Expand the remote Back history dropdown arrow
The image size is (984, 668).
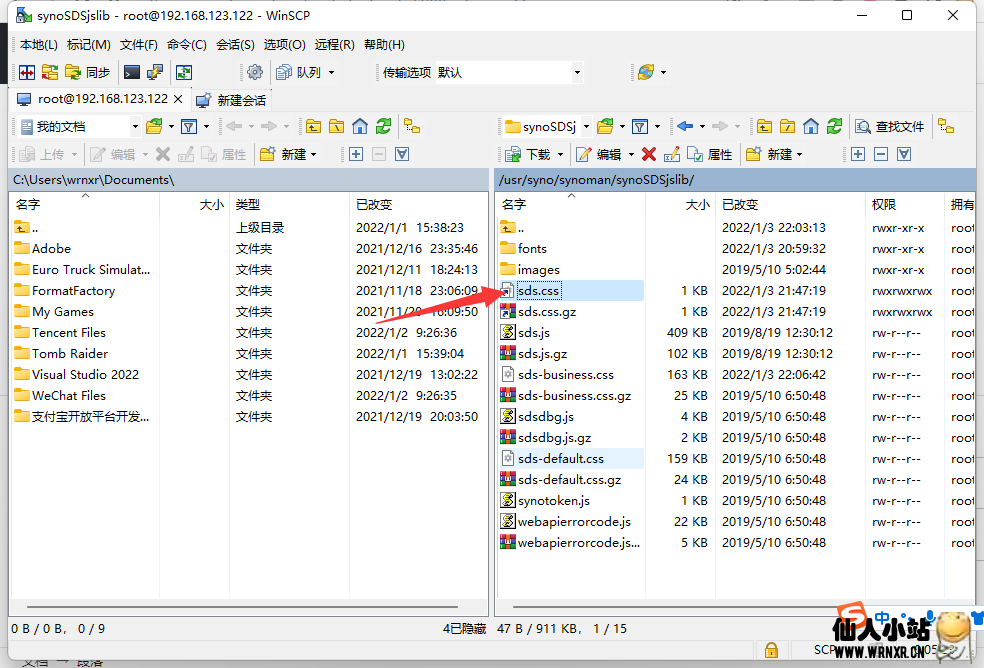pos(702,127)
